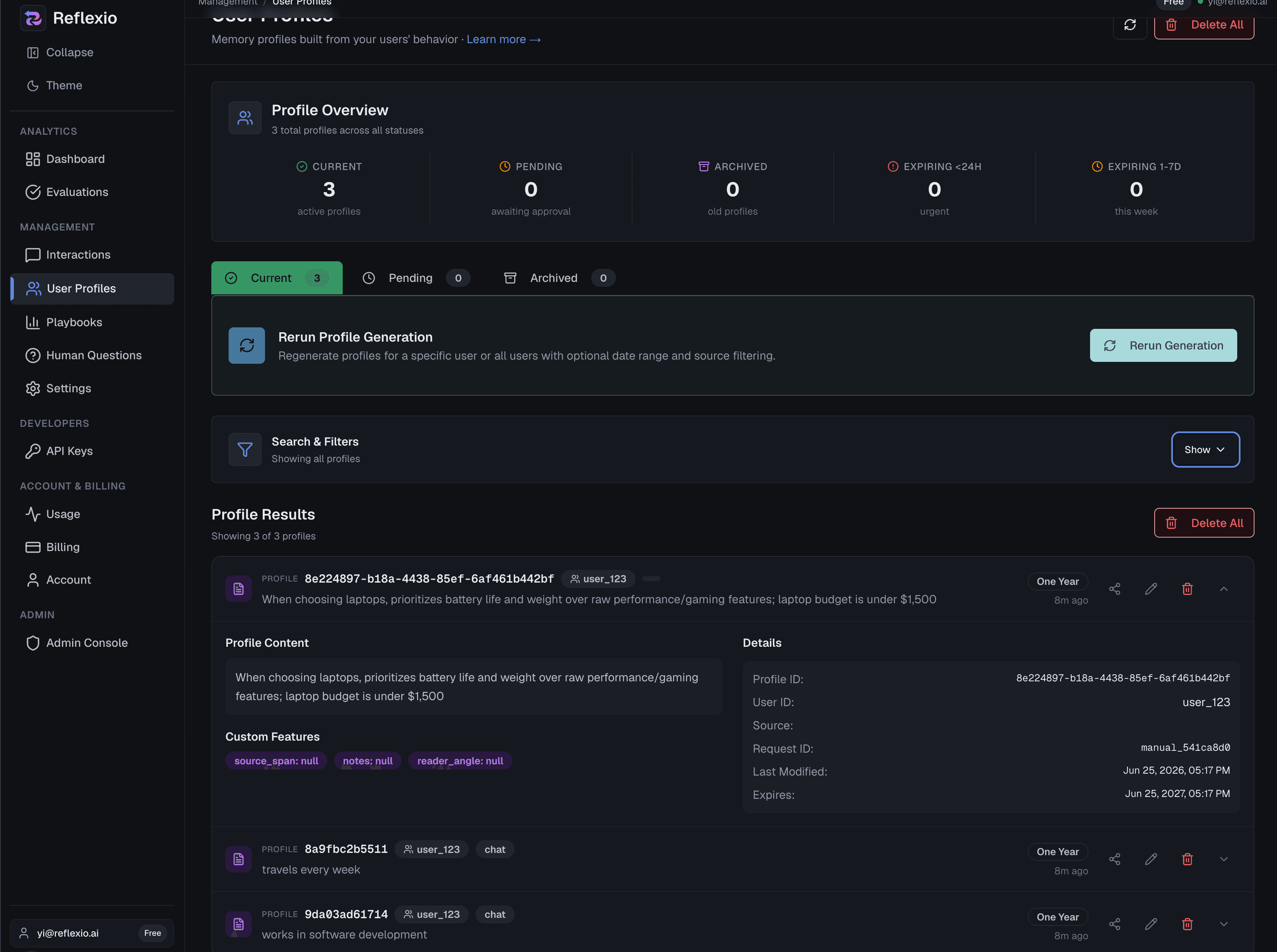Expand the 9da03ad61714 profile row
Image resolution: width=1277 pixels, height=952 pixels.
point(1223,924)
